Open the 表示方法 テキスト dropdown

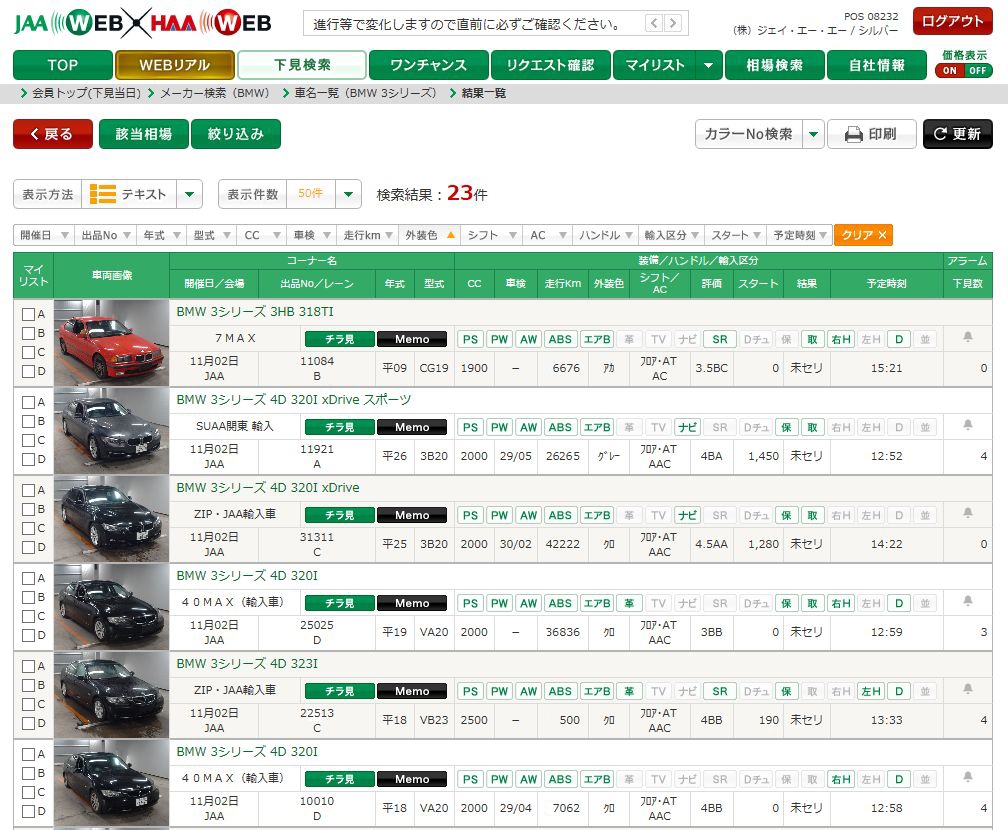(190, 194)
